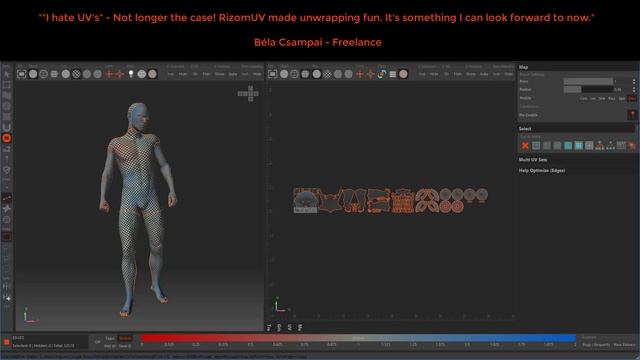This screenshot has height=360, width=640.
Task: Enable checker texture sphere in UV viewport toolbar
Action: pyautogui.click(x=327, y=74)
